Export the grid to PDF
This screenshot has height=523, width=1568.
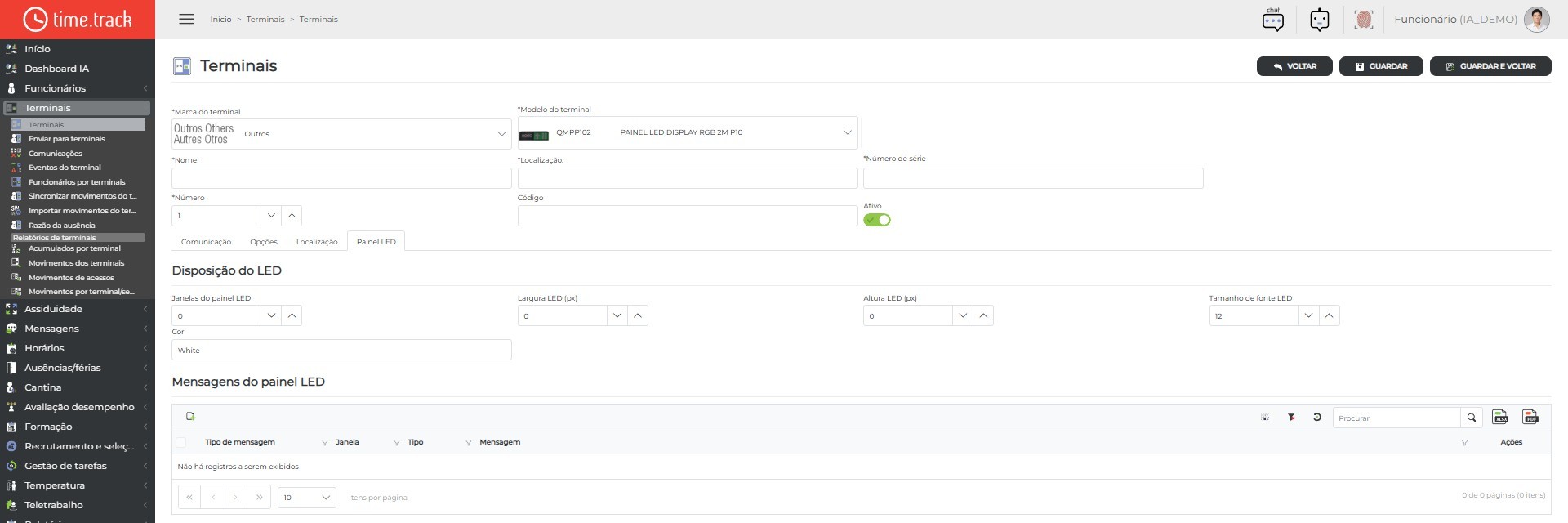click(1530, 418)
